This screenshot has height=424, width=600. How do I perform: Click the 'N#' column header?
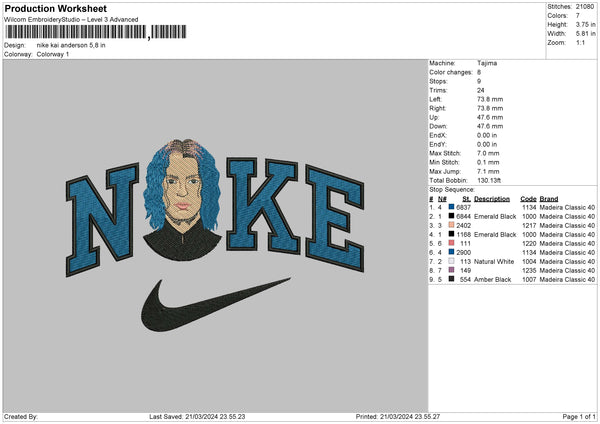click(442, 199)
